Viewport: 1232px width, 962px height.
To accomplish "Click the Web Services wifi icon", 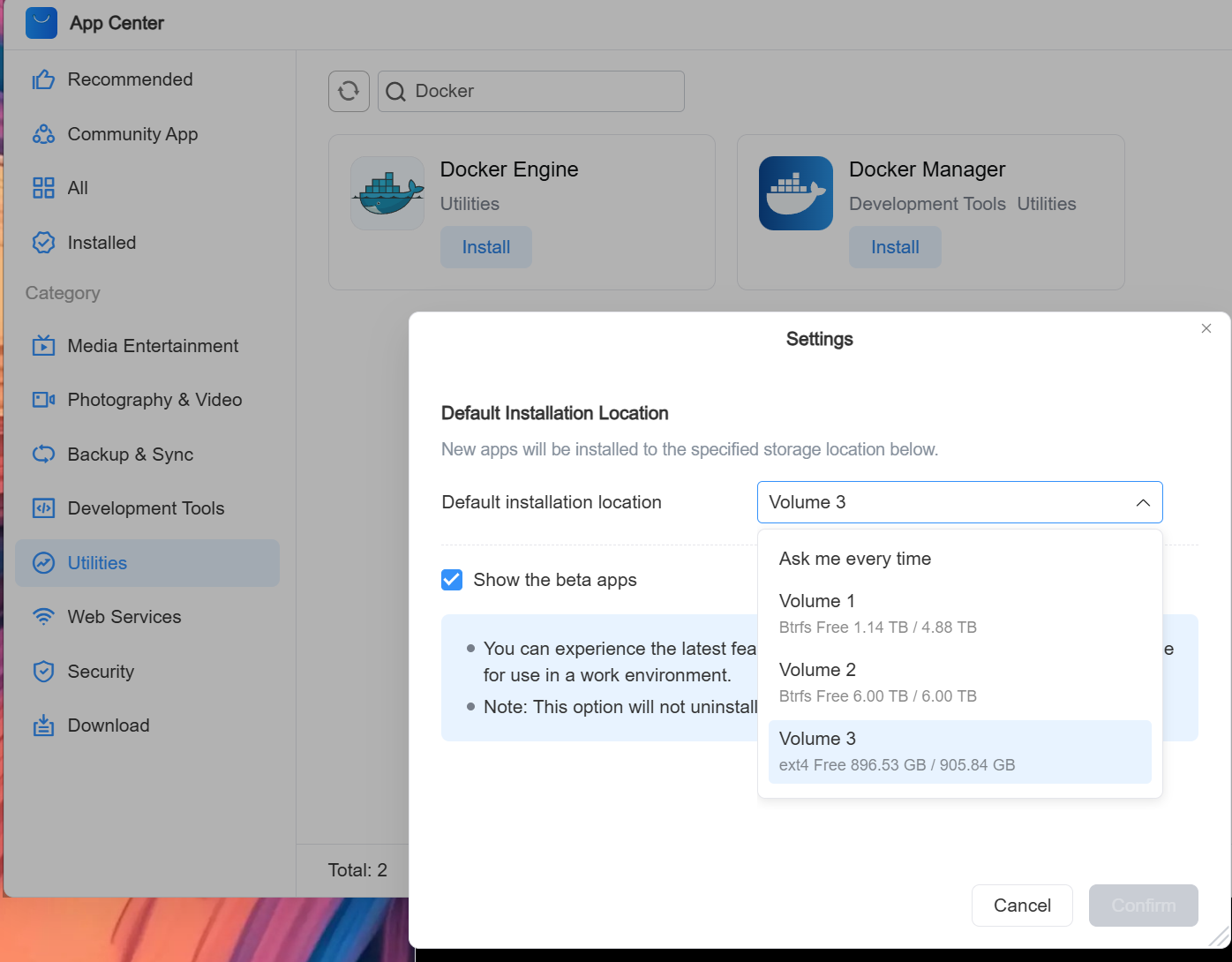I will click(x=43, y=617).
